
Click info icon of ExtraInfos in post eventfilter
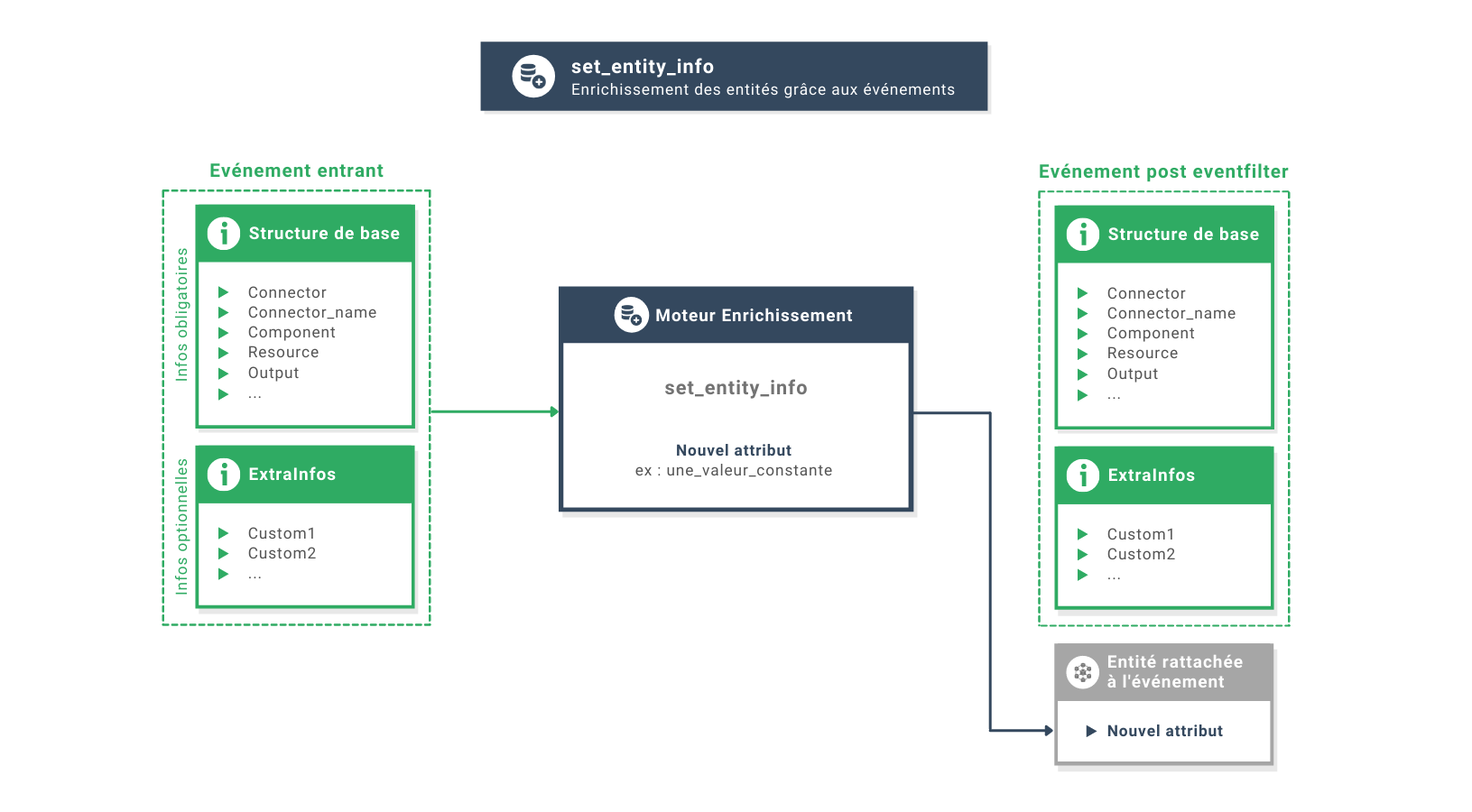pos(1083,475)
